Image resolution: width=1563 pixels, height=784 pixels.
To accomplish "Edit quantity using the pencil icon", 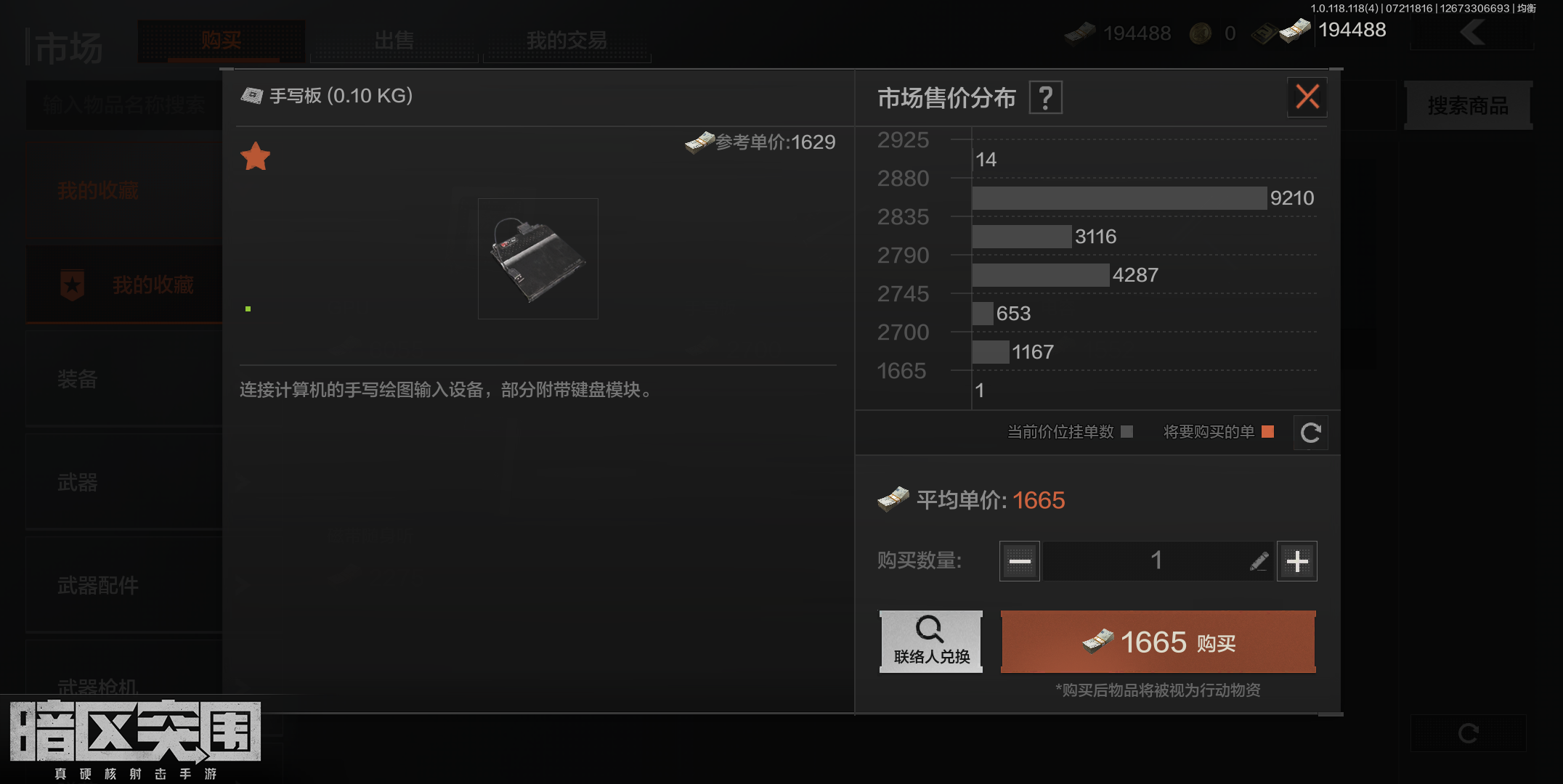I will pos(1259,561).
